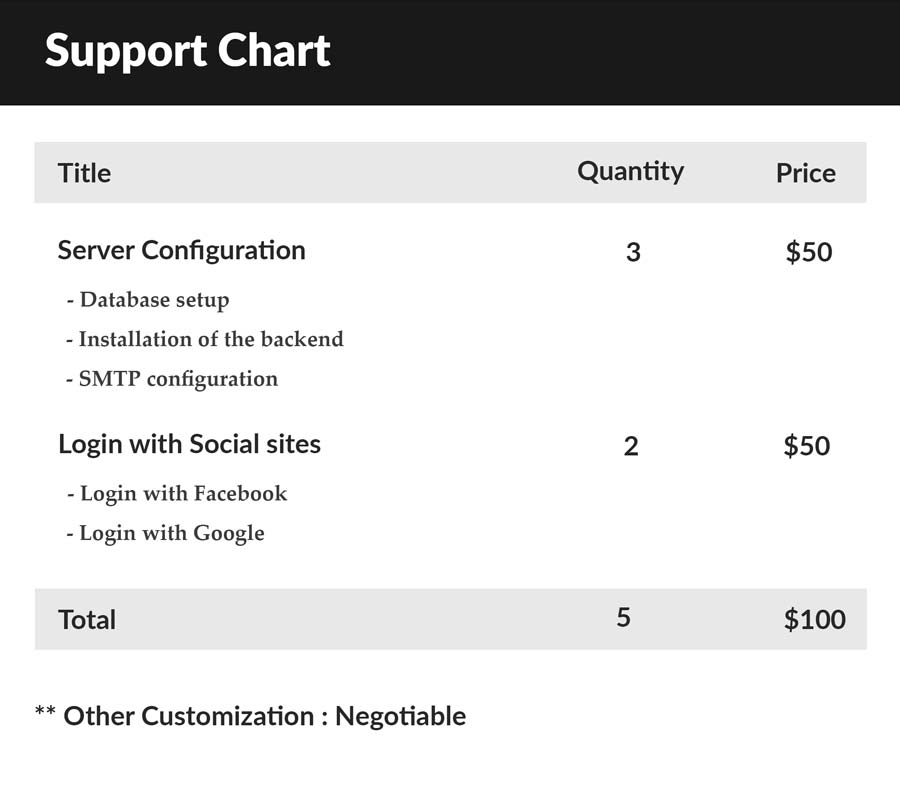900x793 pixels.
Task: Click the Server Configuration row title
Action: [x=181, y=251]
